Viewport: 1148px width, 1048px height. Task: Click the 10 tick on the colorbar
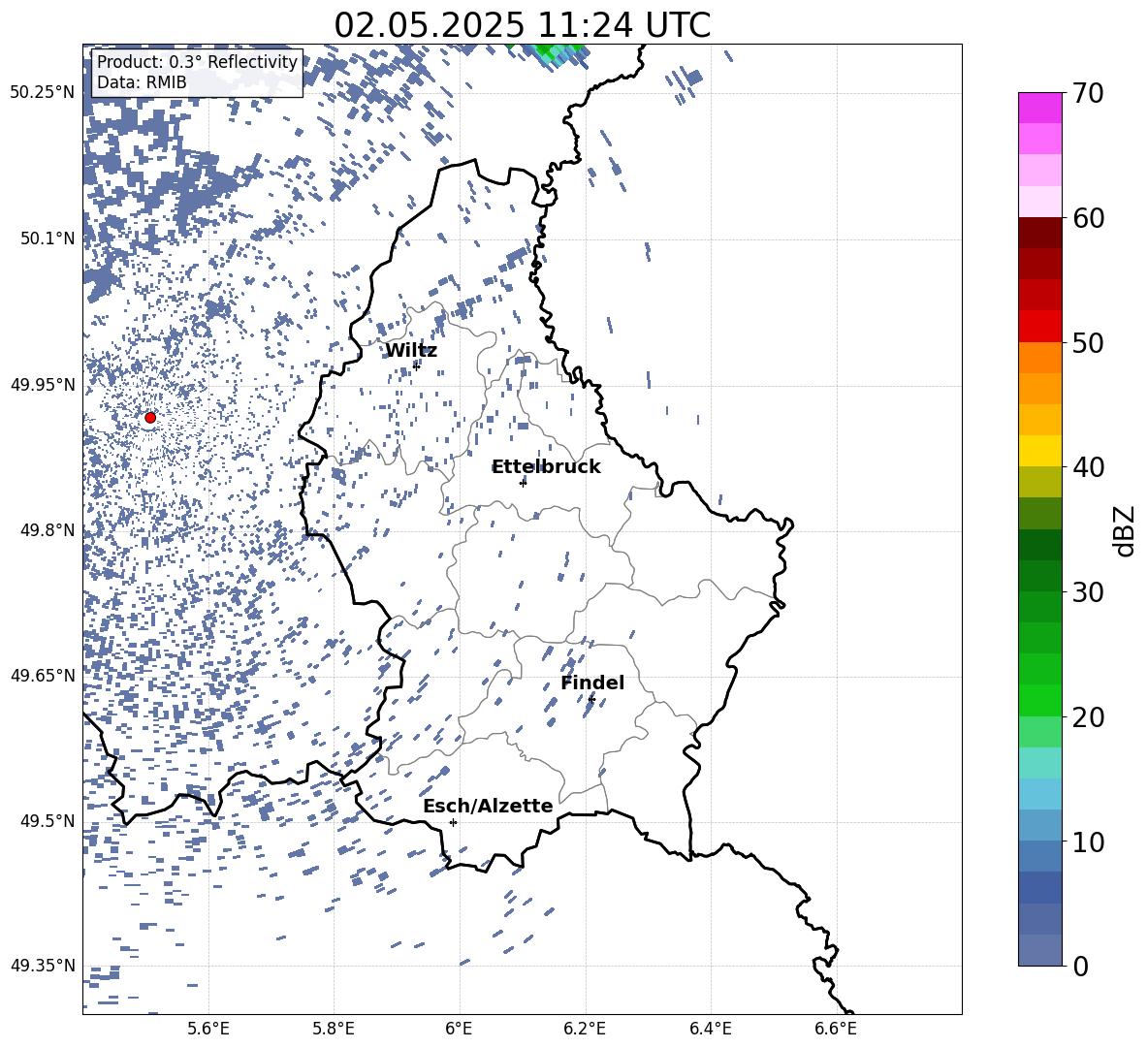(x=1088, y=842)
